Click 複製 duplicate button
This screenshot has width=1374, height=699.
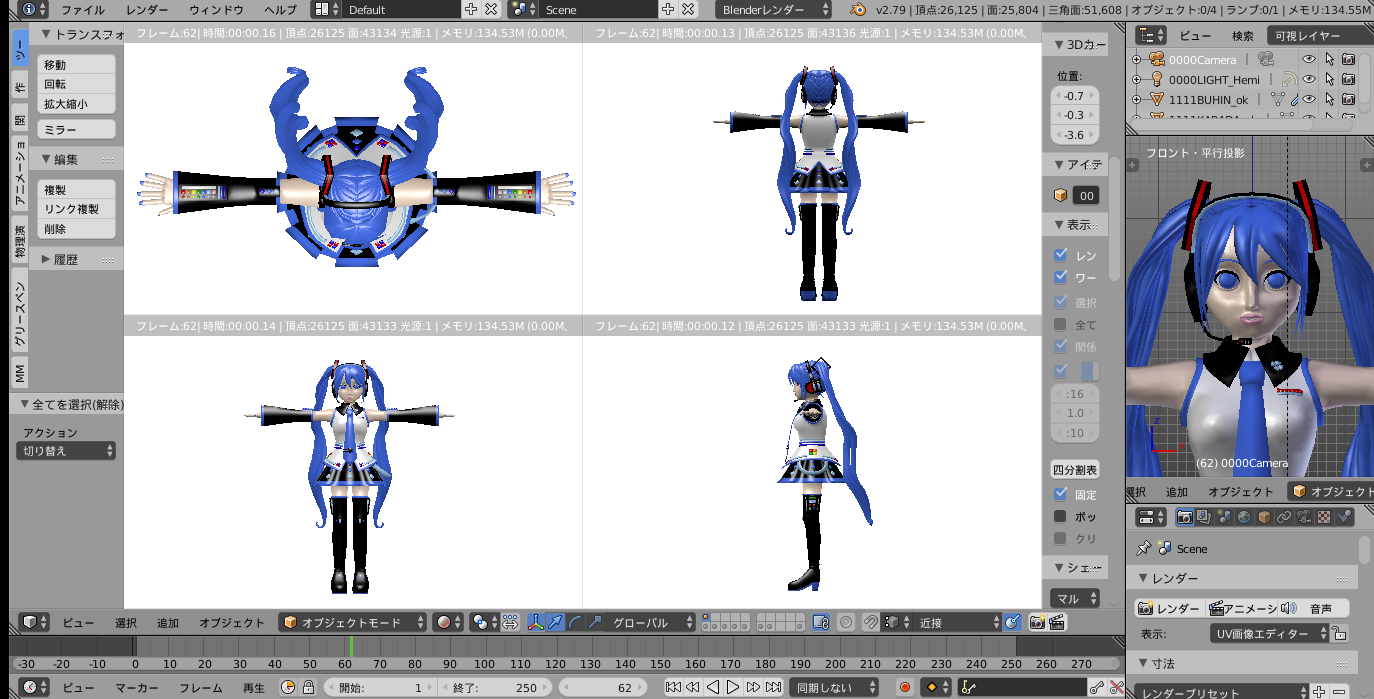(77, 189)
